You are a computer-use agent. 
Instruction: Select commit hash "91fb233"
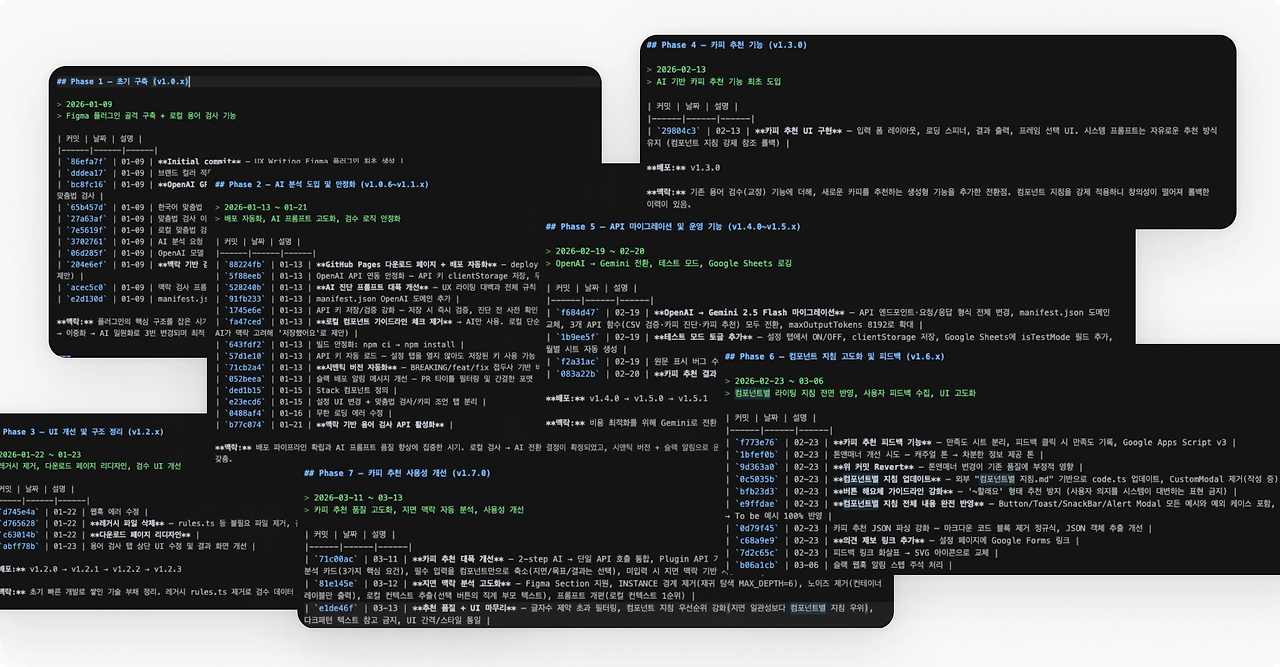(246, 299)
